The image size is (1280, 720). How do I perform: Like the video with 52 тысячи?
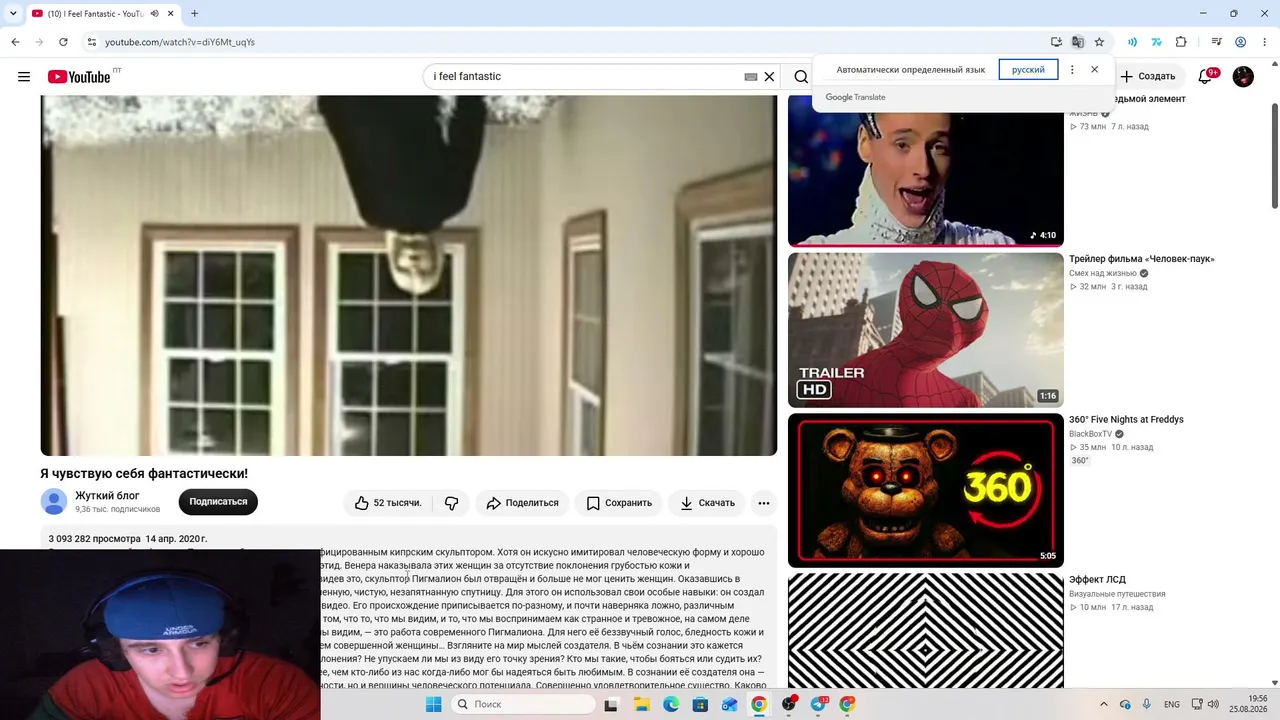coord(388,503)
